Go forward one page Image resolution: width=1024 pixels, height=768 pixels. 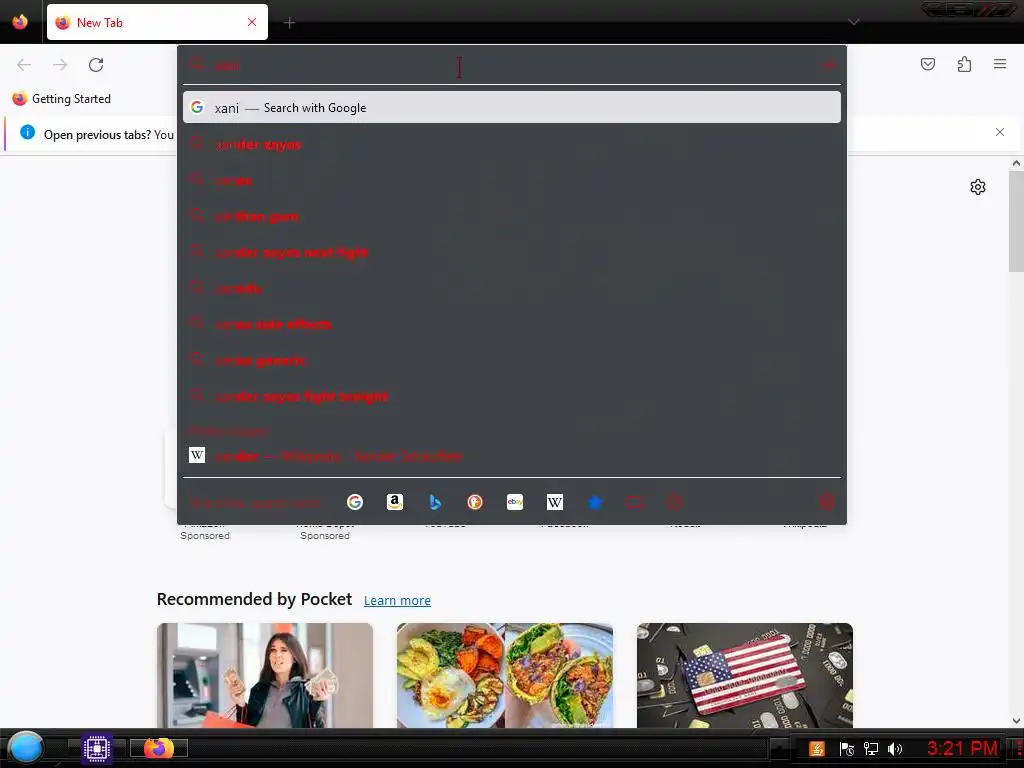click(60, 65)
